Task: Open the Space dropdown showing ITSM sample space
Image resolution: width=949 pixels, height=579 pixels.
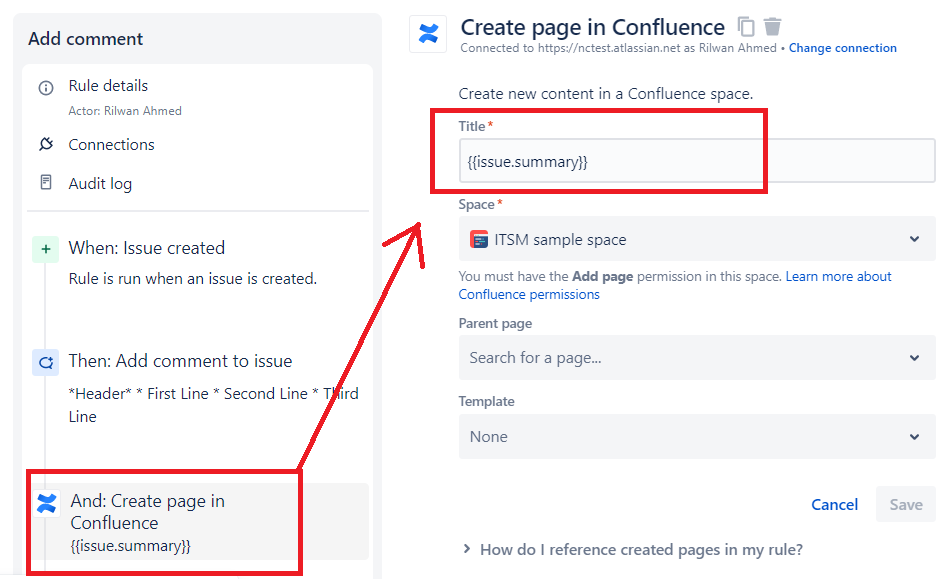Action: 697,239
